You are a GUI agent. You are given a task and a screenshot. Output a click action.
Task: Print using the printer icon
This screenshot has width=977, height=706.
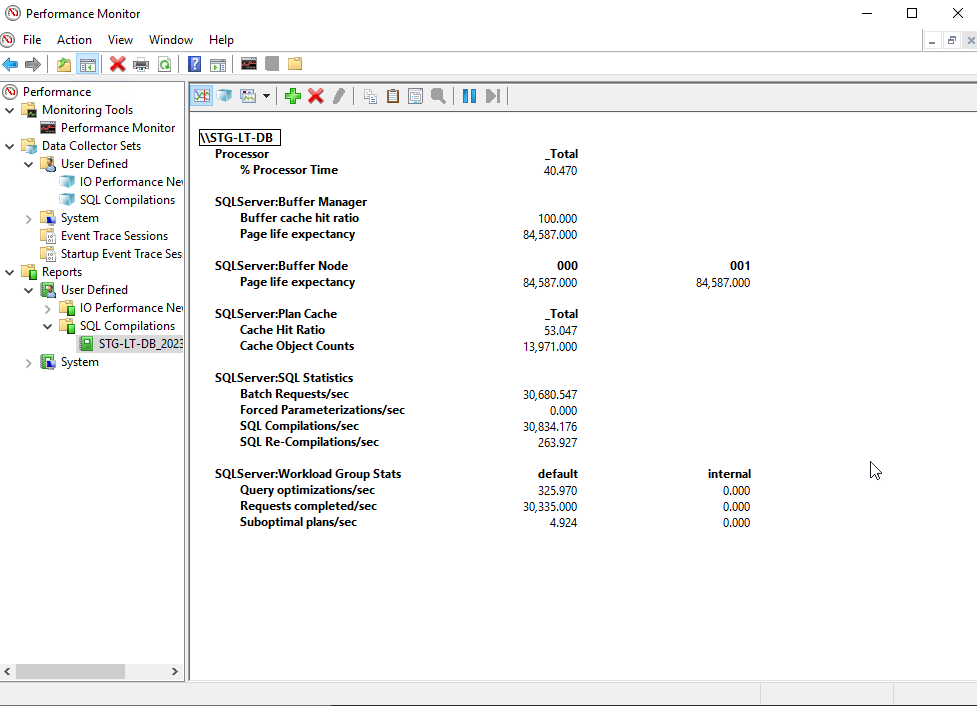coord(141,64)
